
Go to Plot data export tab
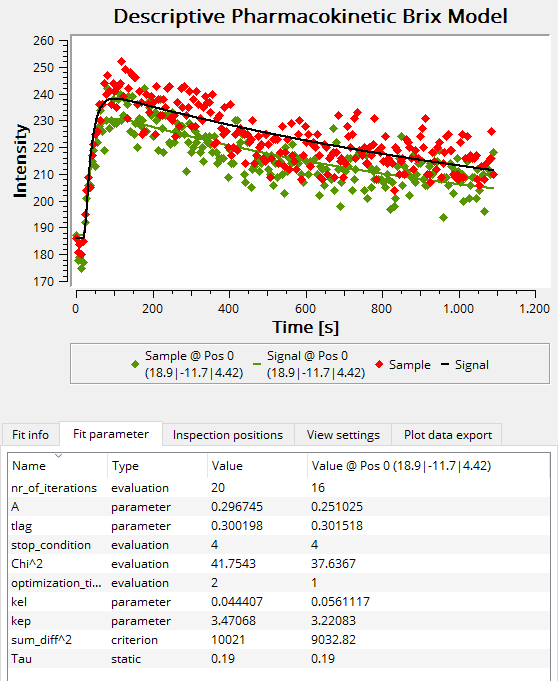coord(448,435)
